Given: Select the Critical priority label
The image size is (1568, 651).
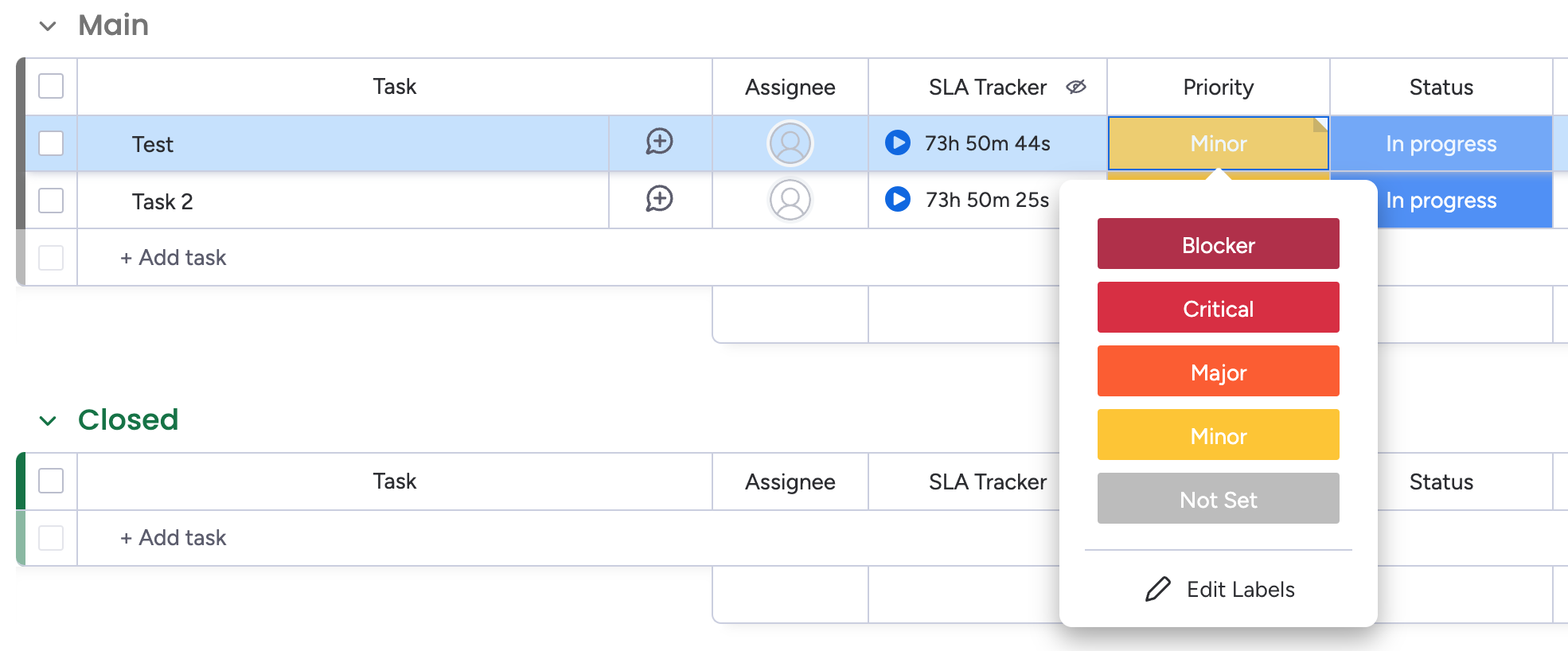Looking at the screenshot, I should pyautogui.click(x=1218, y=307).
